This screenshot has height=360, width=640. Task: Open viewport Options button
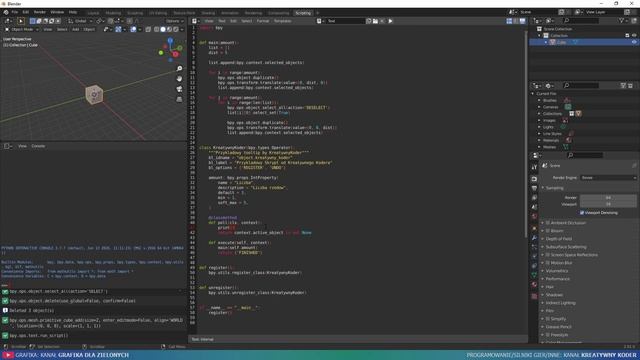[174, 21]
